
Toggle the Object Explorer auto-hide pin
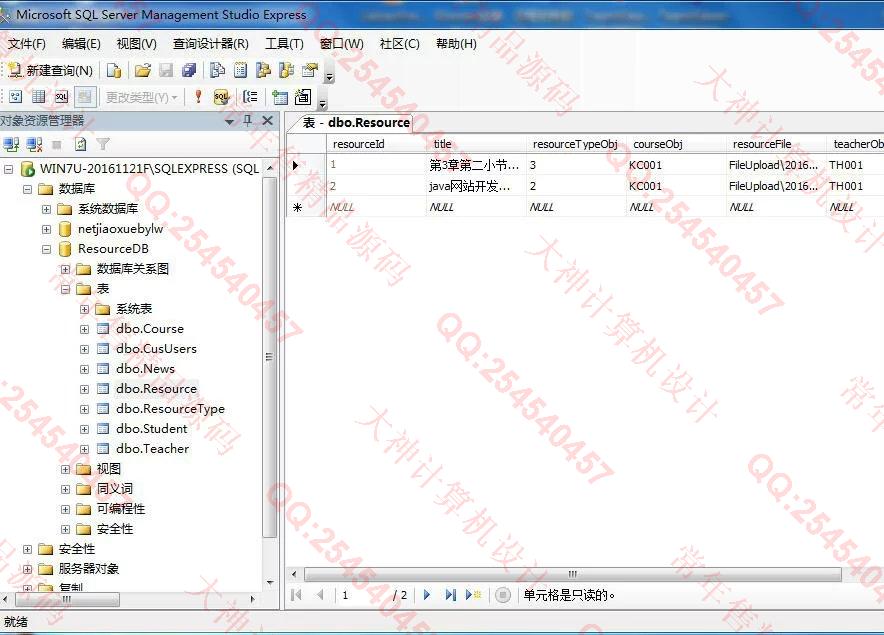[x=247, y=121]
